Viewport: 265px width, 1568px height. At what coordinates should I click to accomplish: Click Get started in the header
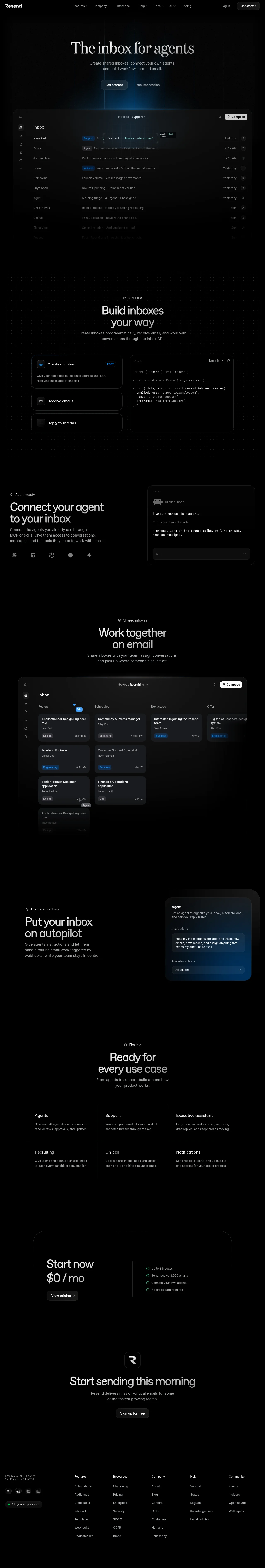click(x=249, y=6)
